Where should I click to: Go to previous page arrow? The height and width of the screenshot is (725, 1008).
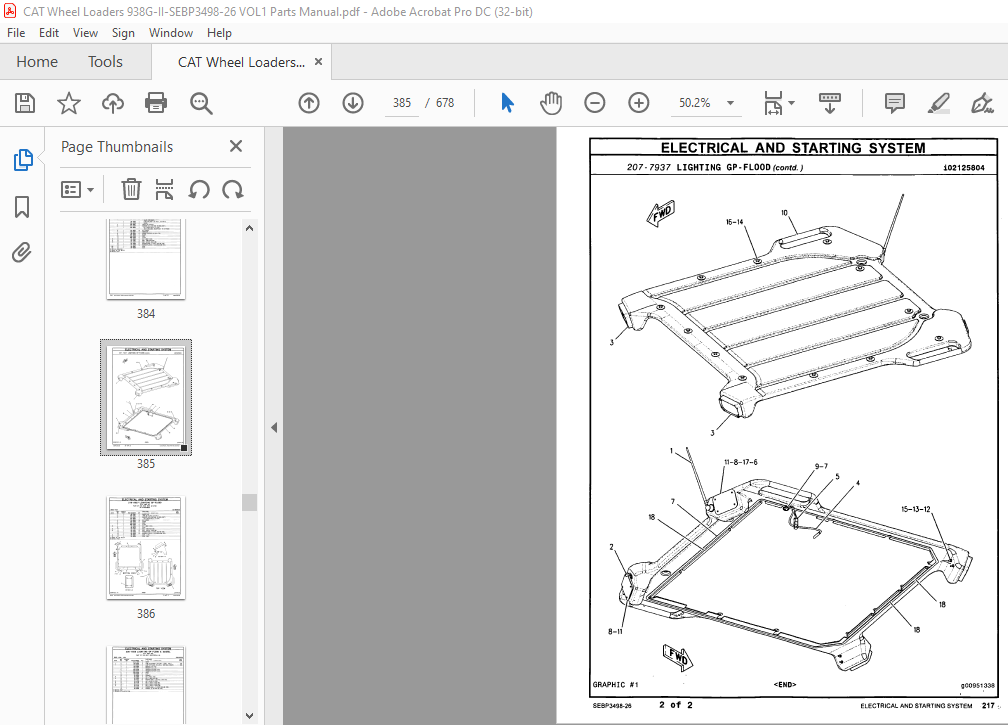(309, 103)
